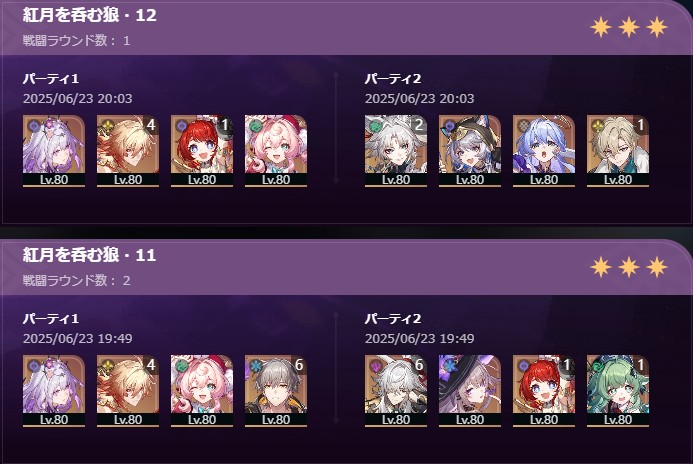Screen dimensions: 693x464
Task: Click witch-hat character in stage 11 party 2
Action: coord(470,391)
